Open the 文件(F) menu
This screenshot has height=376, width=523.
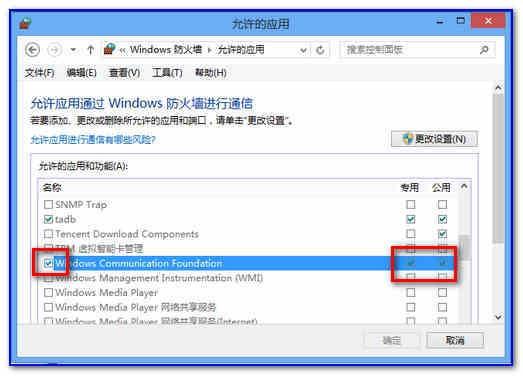pyautogui.click(x=39, y=72)
